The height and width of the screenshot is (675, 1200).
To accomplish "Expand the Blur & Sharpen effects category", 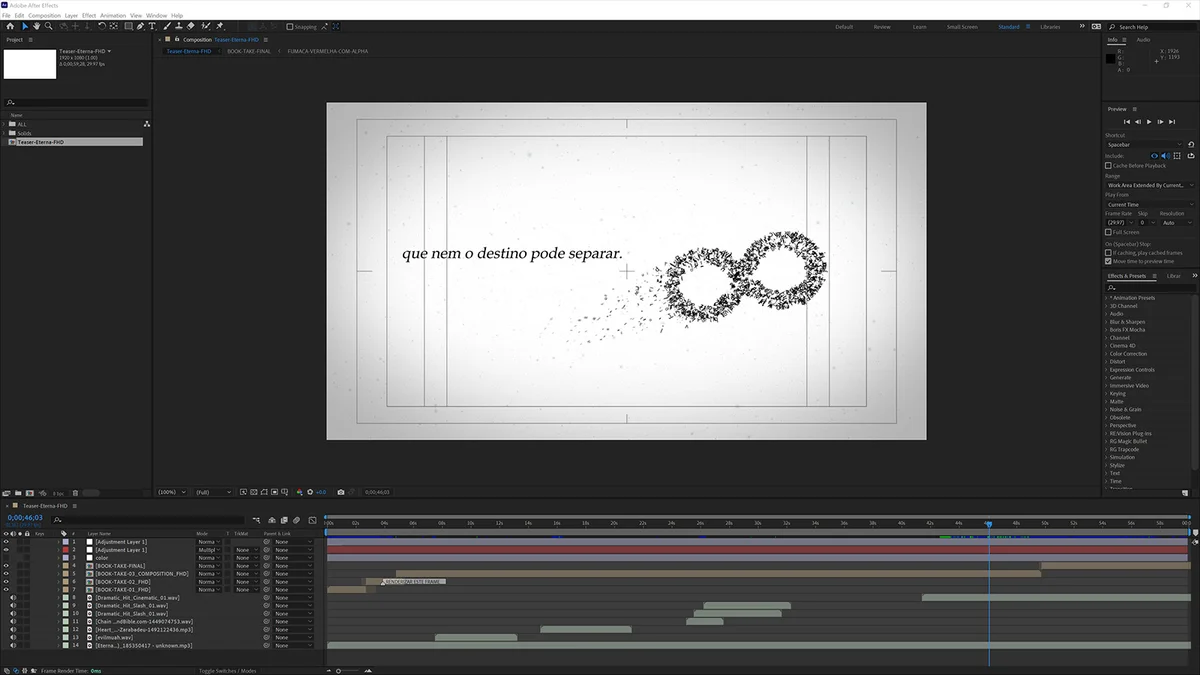I will coord(1127,322).
